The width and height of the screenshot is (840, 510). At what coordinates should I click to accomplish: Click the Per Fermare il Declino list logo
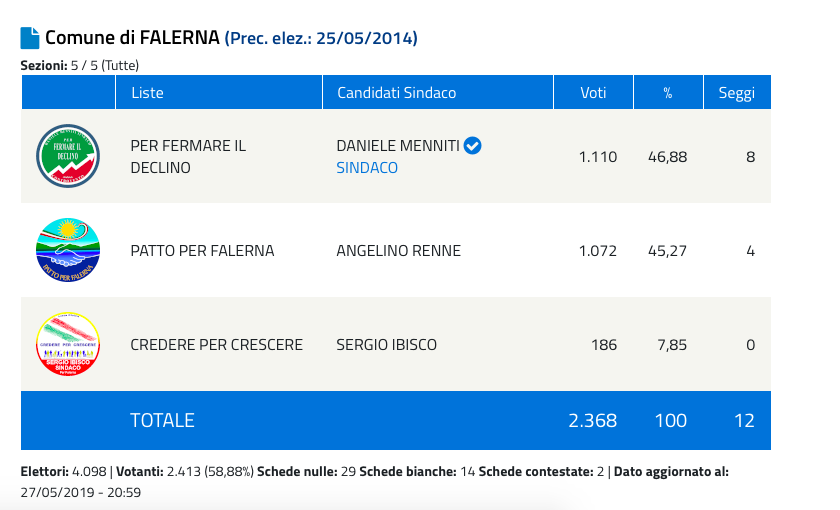coord(68,156)
